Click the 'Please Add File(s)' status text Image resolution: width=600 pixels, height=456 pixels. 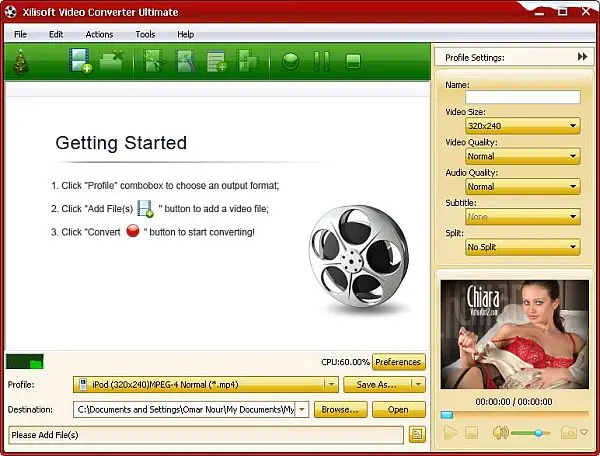pos(45,435)
